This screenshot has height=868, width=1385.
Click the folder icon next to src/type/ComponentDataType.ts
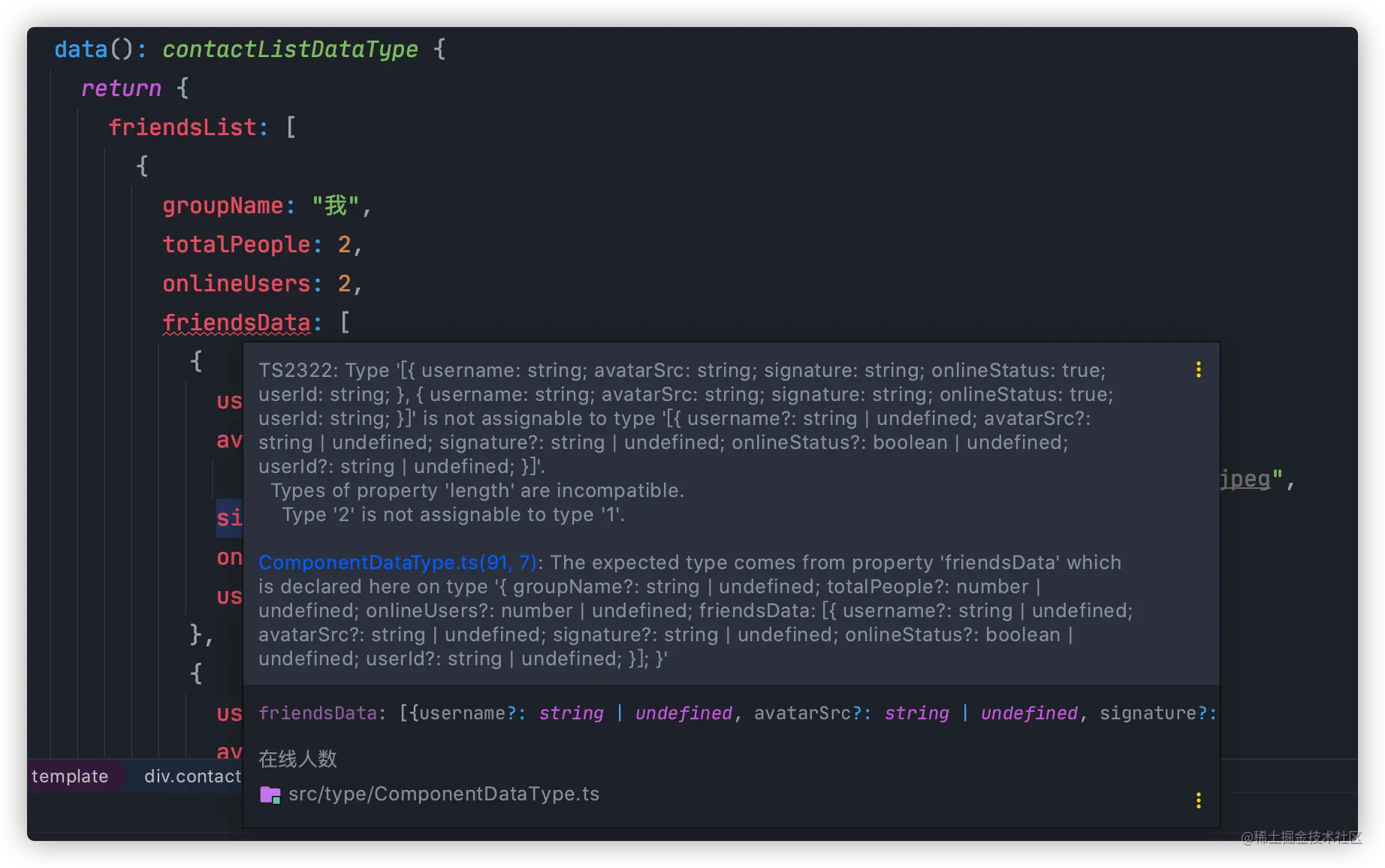[270, 794]
